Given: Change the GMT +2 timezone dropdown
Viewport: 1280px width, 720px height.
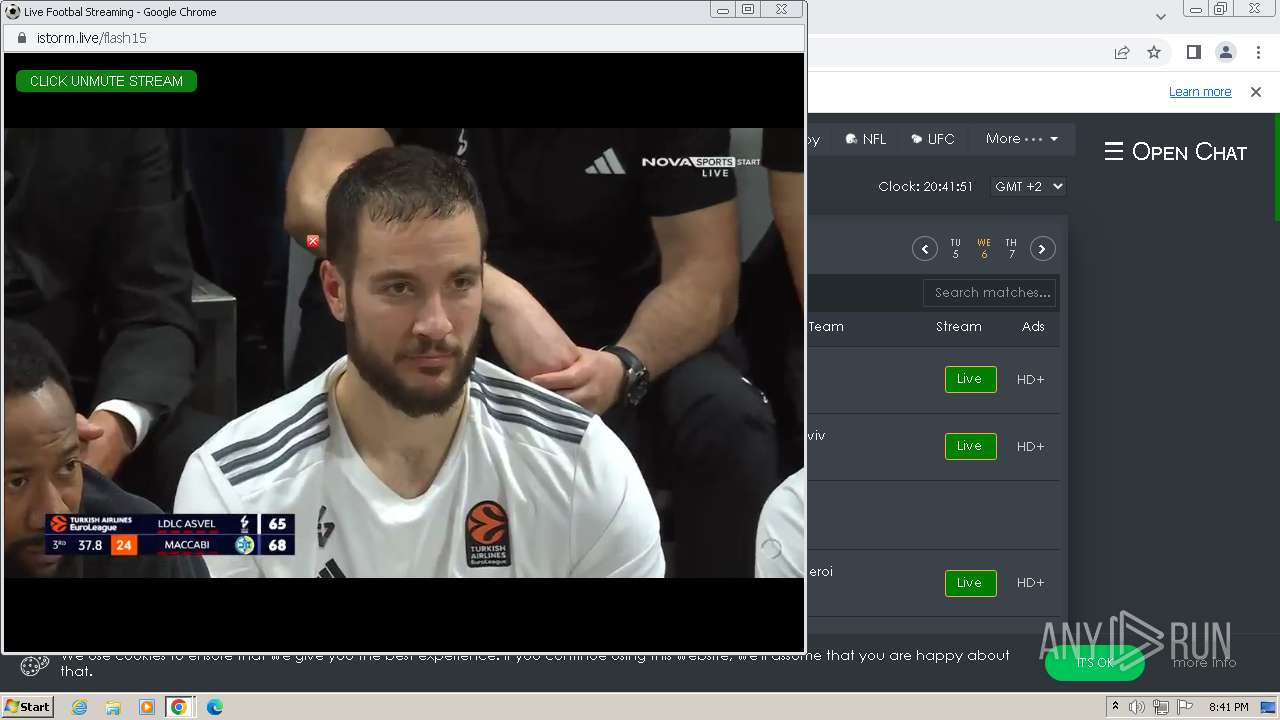Looking at the screenshot, I should [x=1028, y=186].
